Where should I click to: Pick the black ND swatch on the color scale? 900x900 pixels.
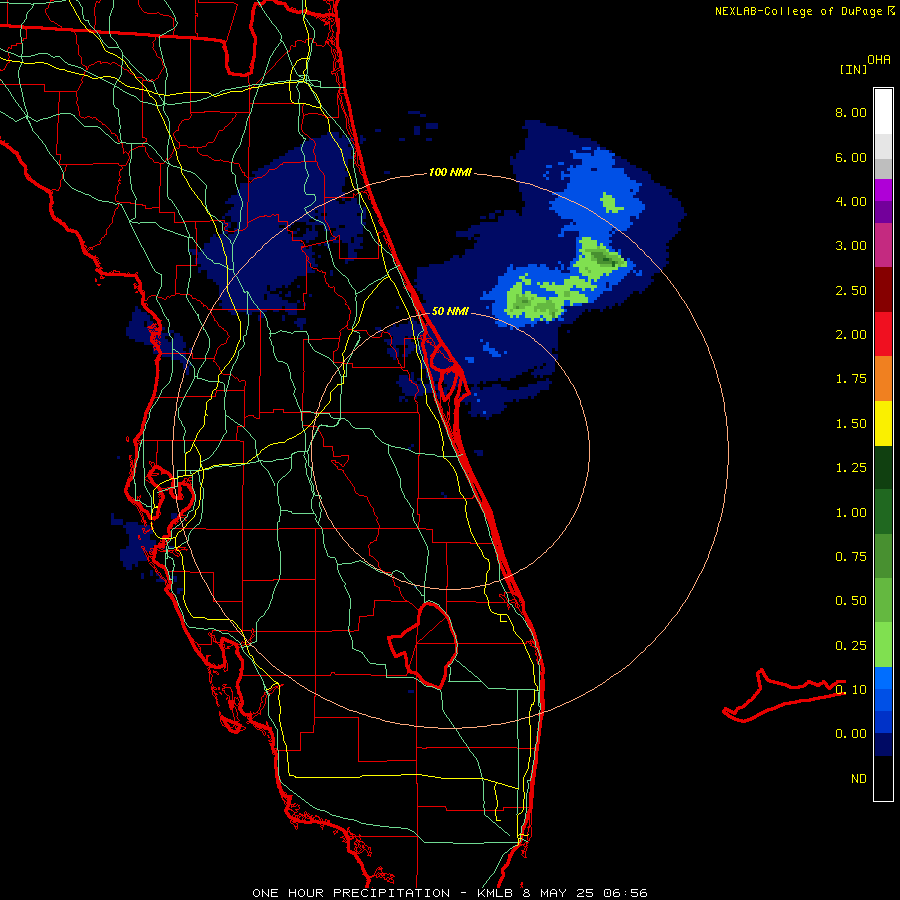point(883,778)
